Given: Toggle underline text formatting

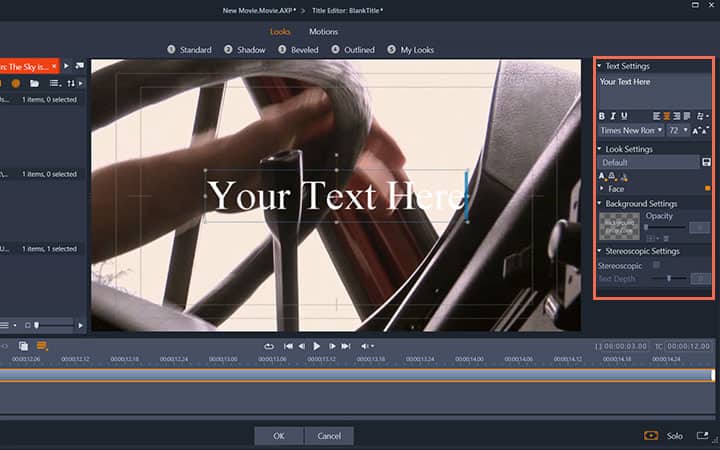Looking at the screenshot, I should tap(624, 116).
